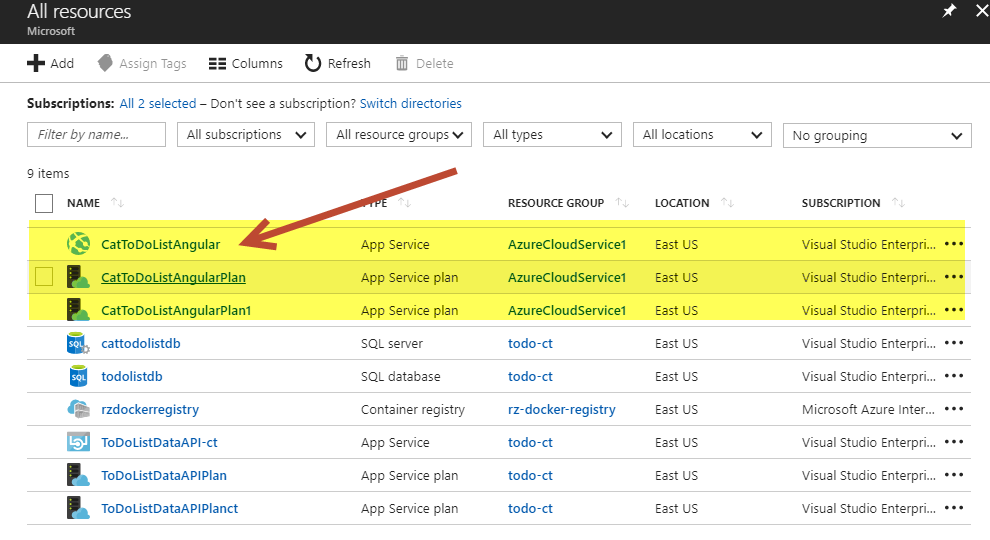Click the rzdockerregistry container registry icon
990x540 pixels.
click(78, 409)
